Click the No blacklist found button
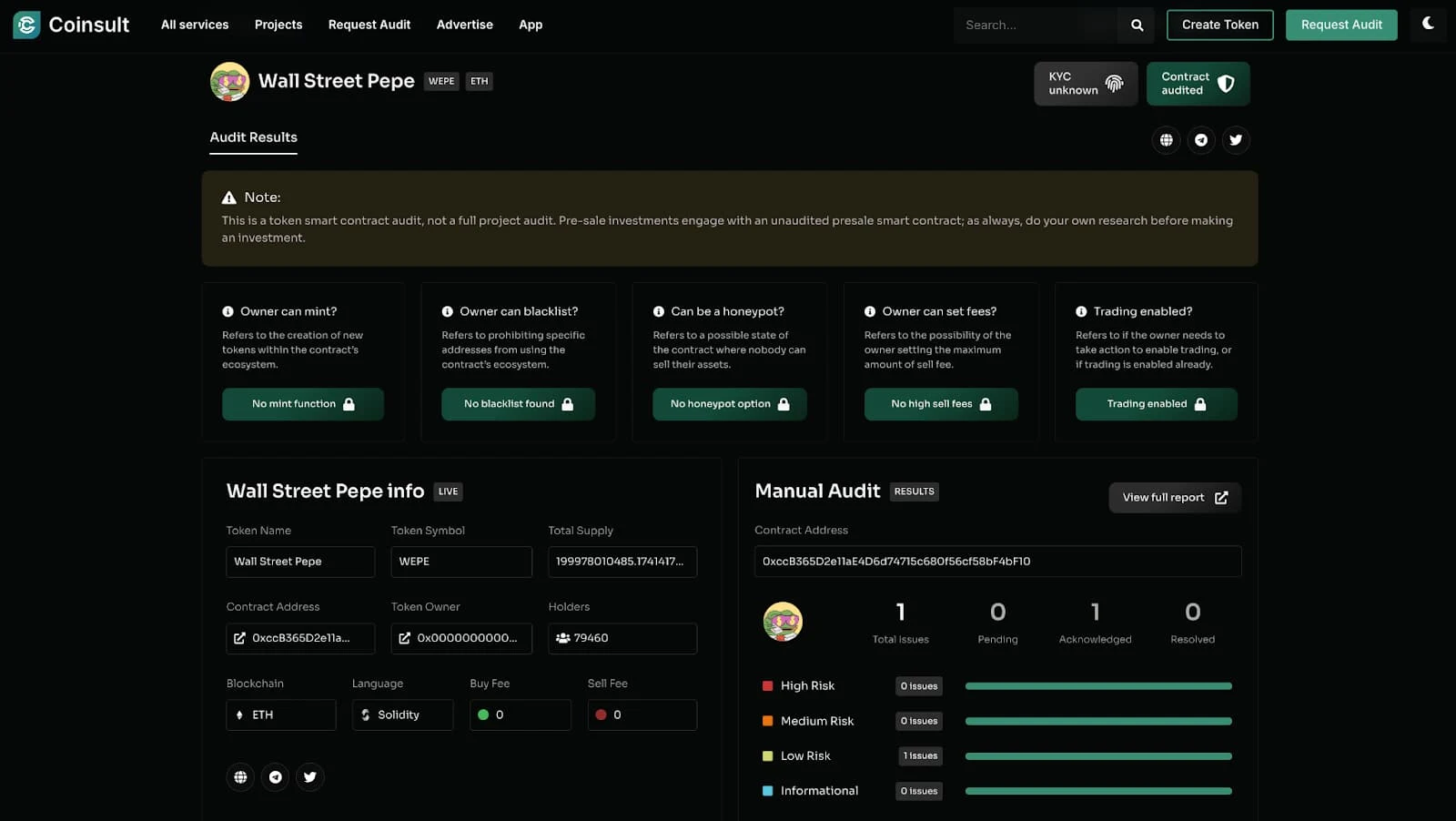1456x821 pixels. click(518, 404)
